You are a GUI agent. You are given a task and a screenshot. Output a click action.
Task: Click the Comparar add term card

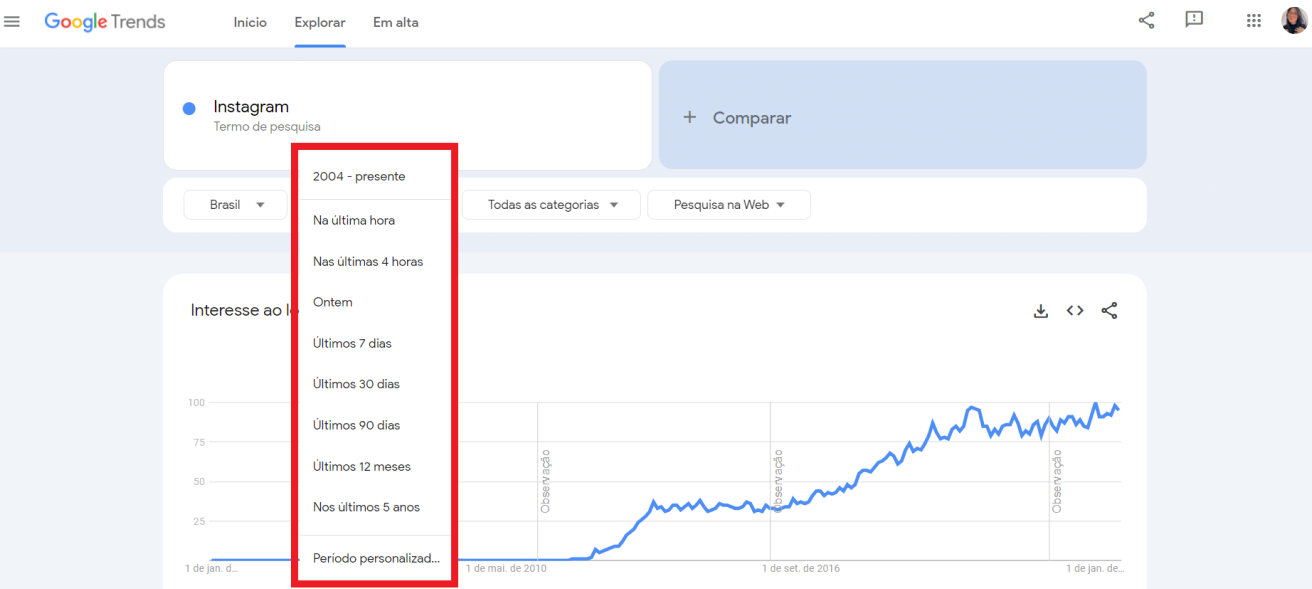pyautogui.click(x=903, y=115)
